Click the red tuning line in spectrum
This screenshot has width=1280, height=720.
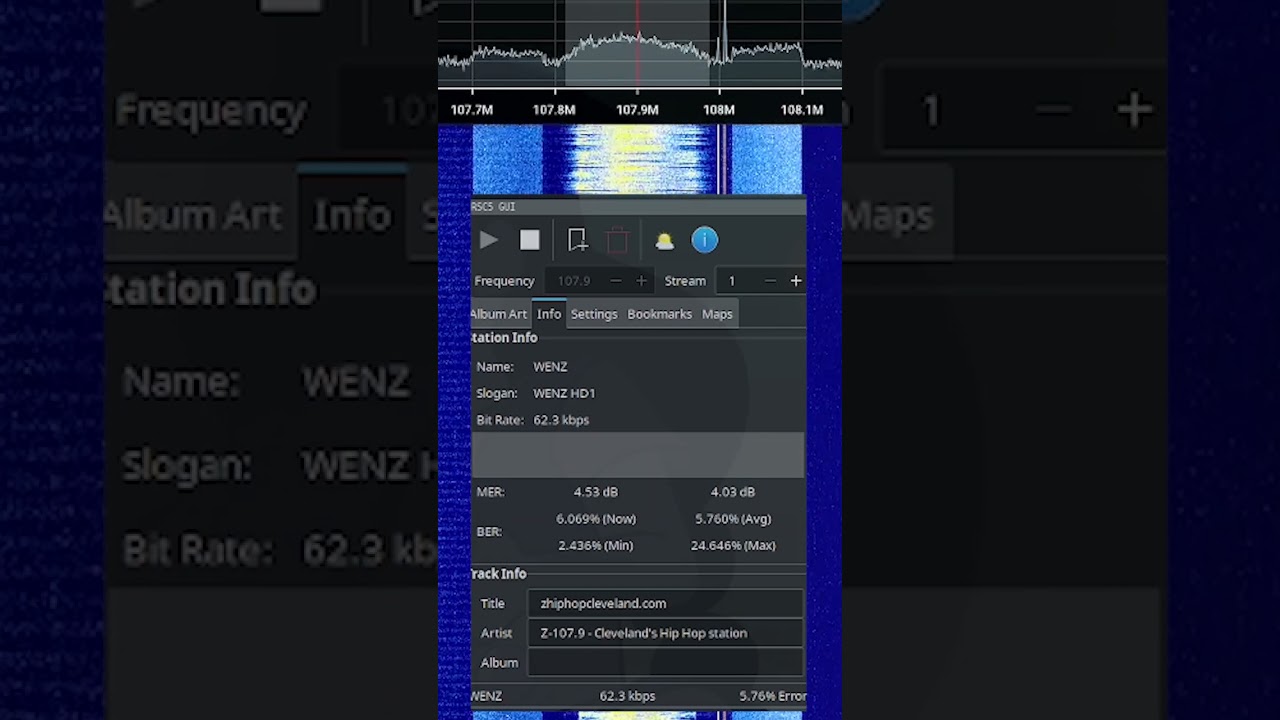pyautogui.click(x=638, y=44)
